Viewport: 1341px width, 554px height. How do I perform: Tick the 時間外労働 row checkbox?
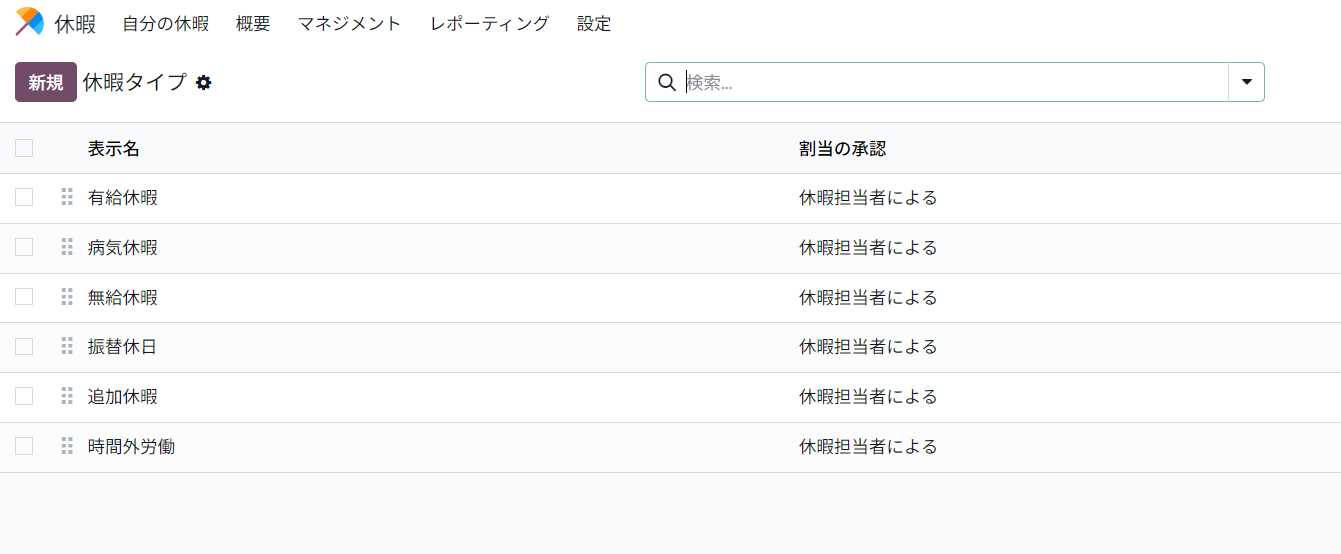tap(24, 447)
